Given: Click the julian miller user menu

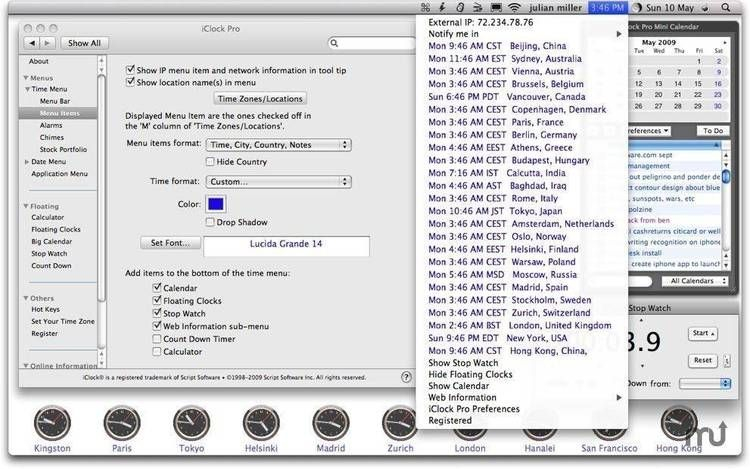Looking at the screenshot, I should click(x=555, y=8).
